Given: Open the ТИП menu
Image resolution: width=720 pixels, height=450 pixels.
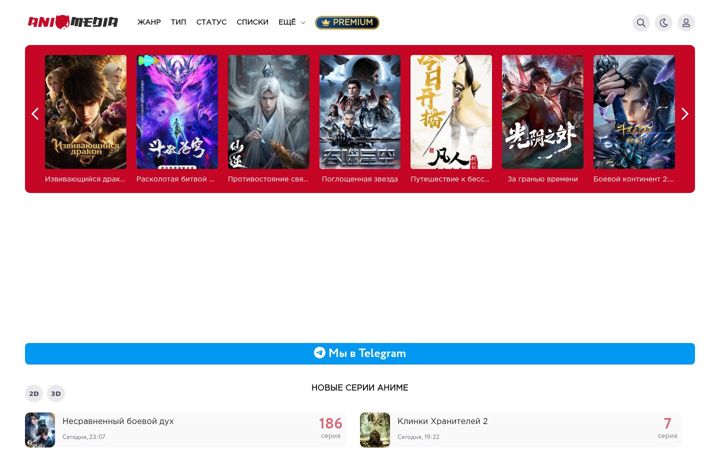Looking at the screenshot, I should tap(179, 22).
